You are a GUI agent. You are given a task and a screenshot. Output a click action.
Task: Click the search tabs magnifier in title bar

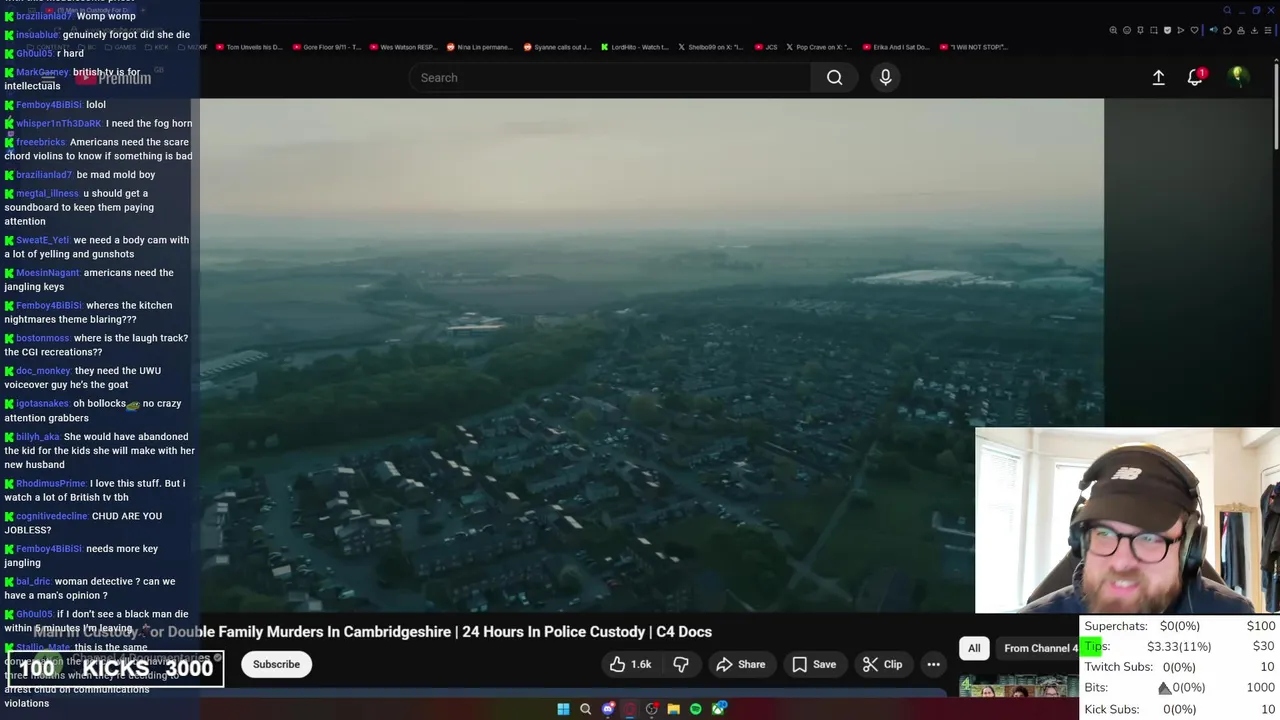[1227, 10]
